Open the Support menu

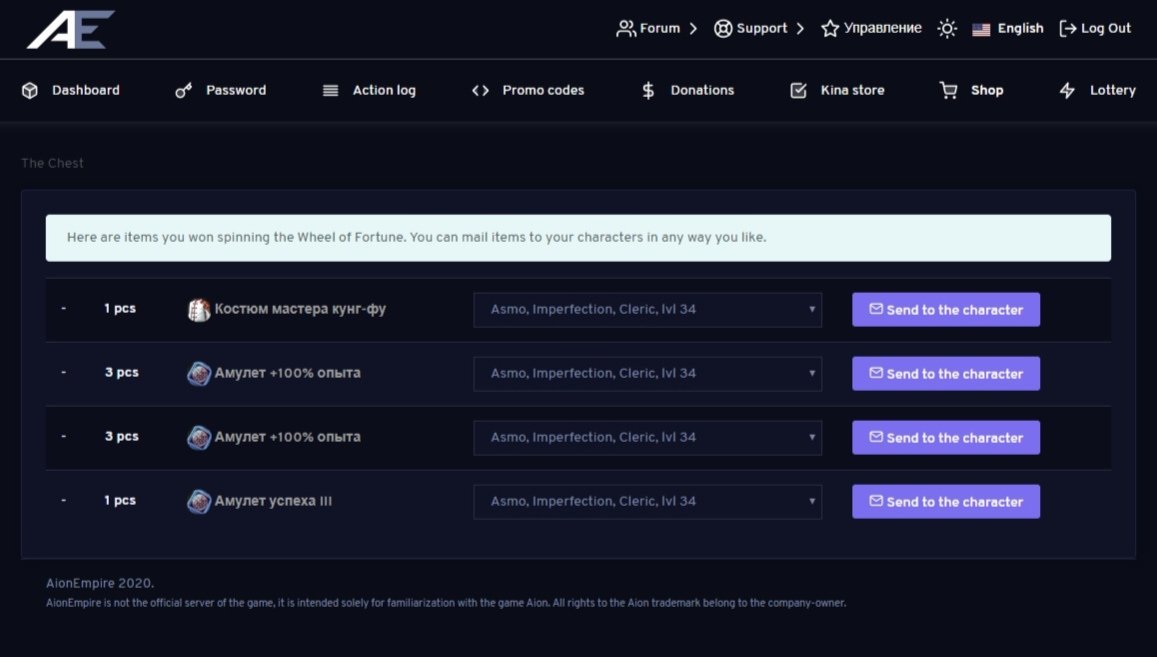(x=759, y=29)
